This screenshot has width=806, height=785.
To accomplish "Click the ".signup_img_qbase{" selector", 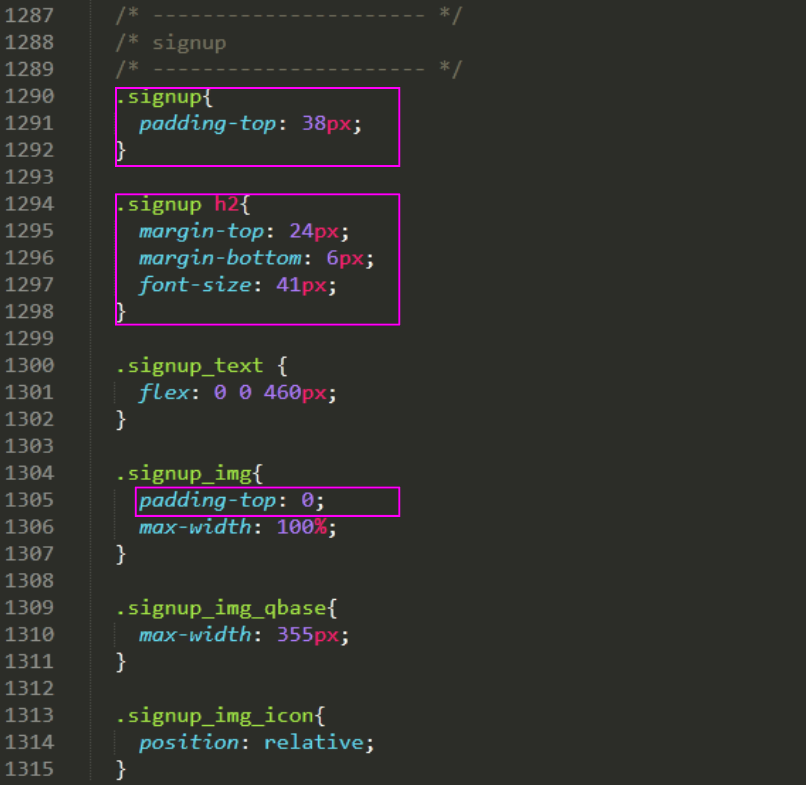I will tap(227, 609).
